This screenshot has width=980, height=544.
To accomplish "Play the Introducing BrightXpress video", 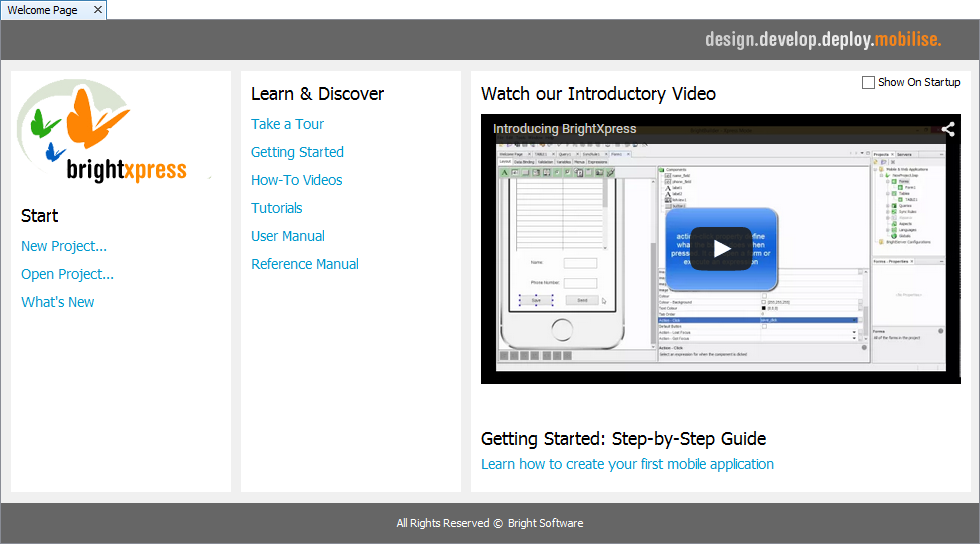I will coord(721,249).
